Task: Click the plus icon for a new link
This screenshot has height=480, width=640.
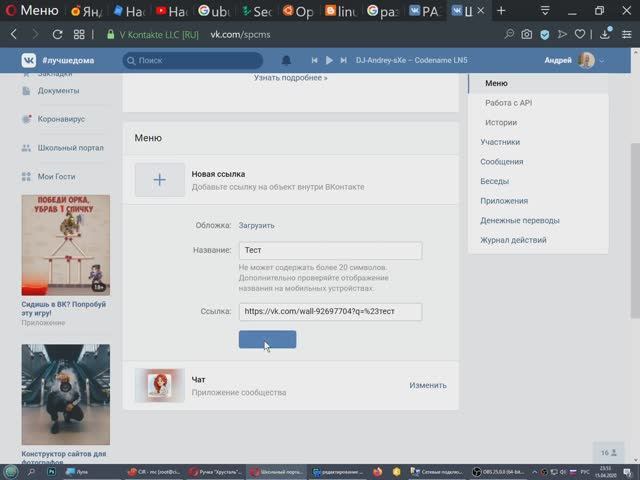Action: coord(160,180)
